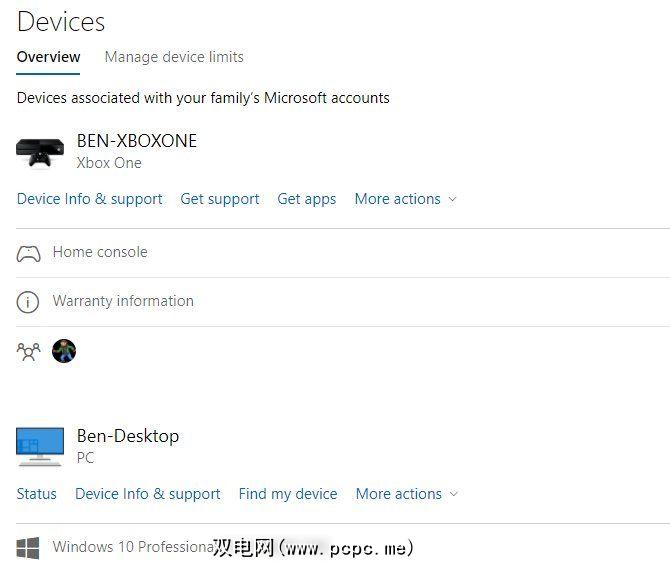Expand More actions for Ben-Desktop
670x571 pixels.
(x=406, y=494)
